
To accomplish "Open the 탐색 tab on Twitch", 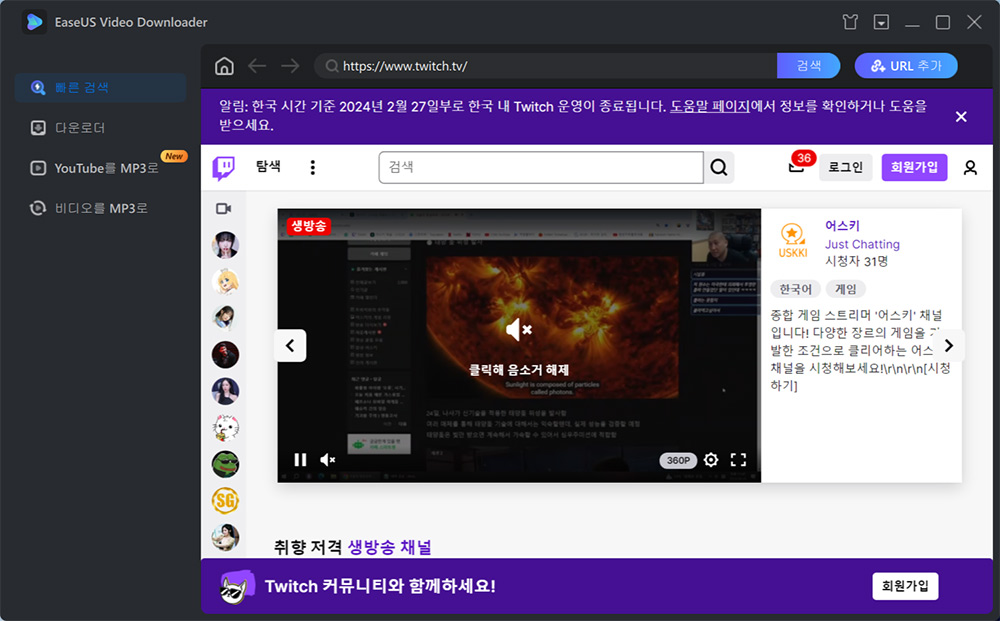I will pos(268,166).
